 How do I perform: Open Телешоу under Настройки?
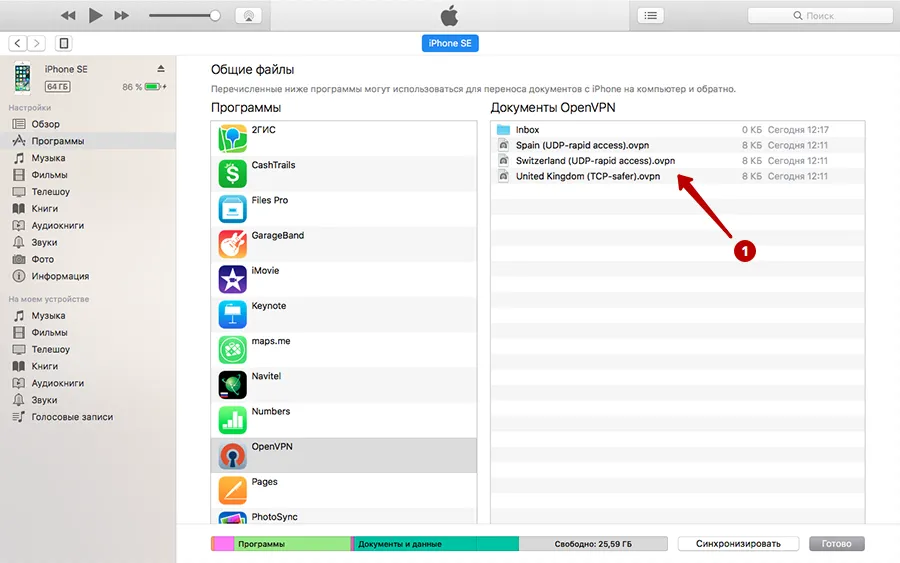tap(88, 192)
